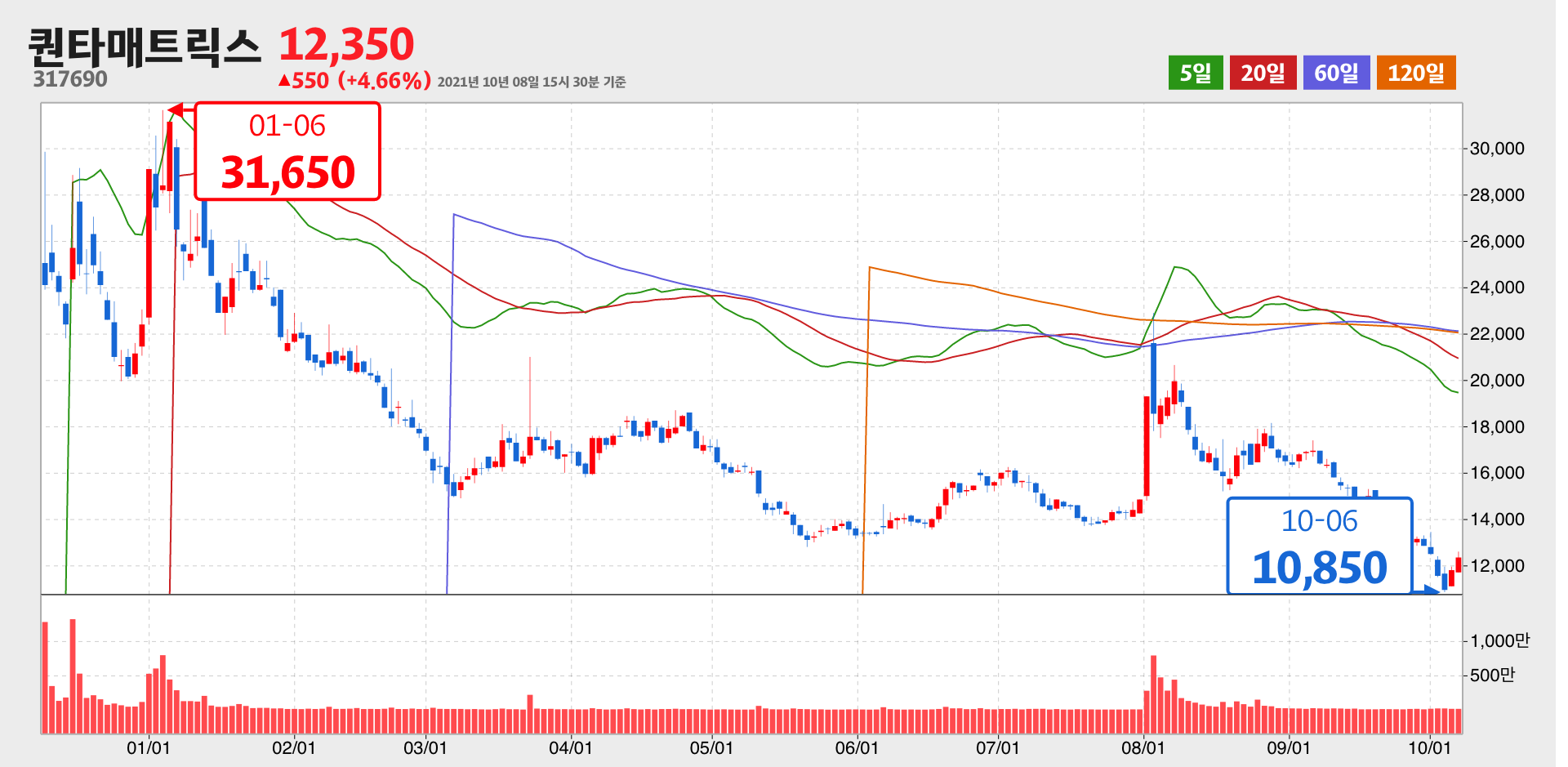Click the 500만 volume axis label
Viewport: 1568px width, 767px height.
1492,676
